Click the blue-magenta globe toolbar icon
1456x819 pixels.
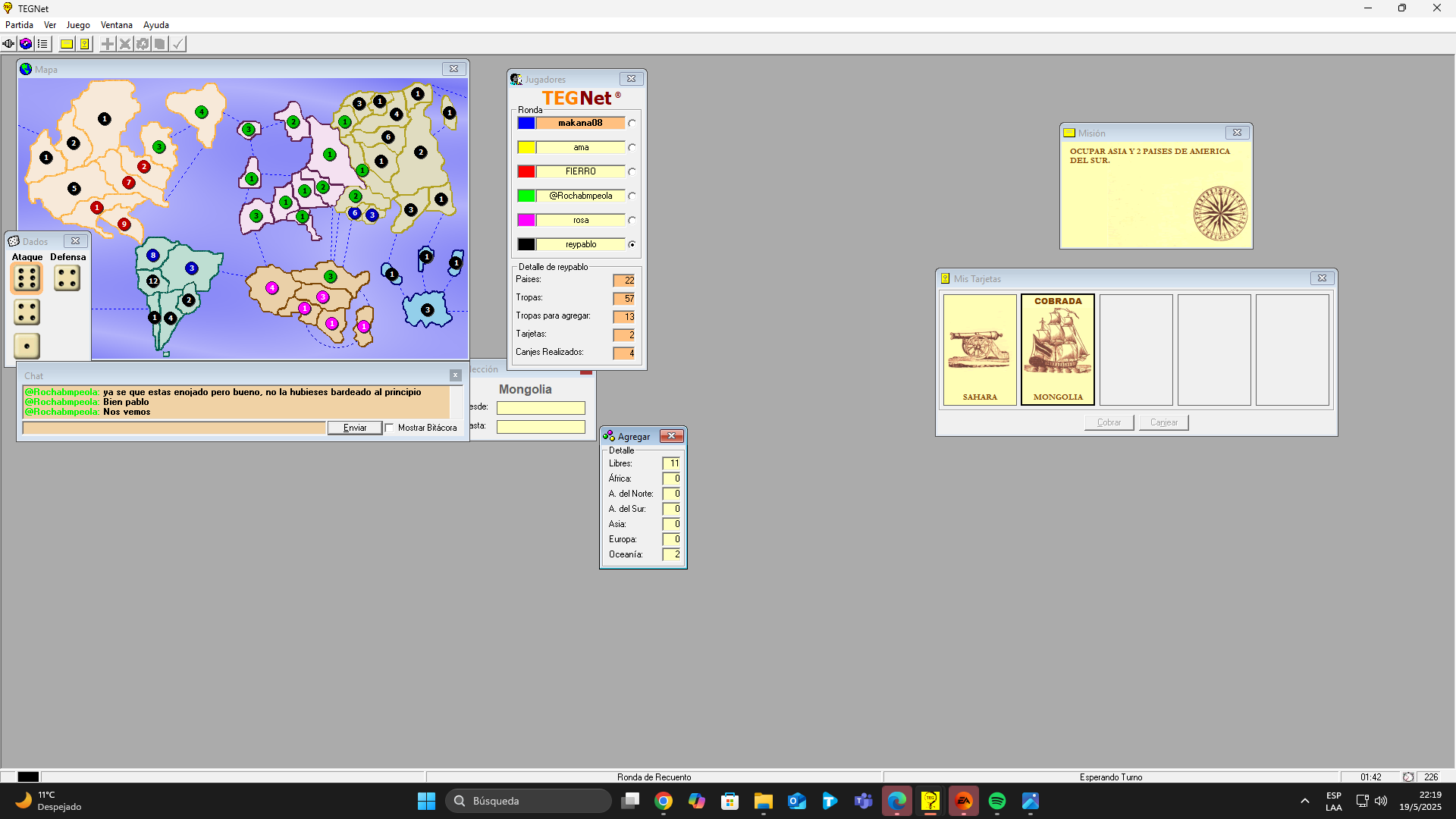pyautogui.click(x=26, y=44)
